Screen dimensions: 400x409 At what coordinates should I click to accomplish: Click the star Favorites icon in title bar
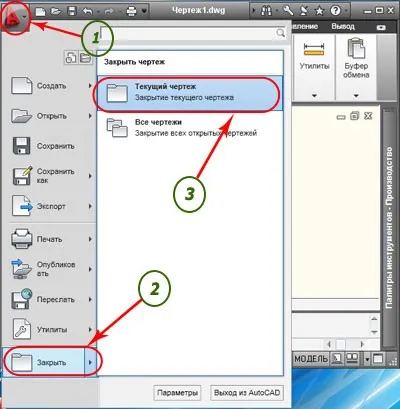click(319, 11)
